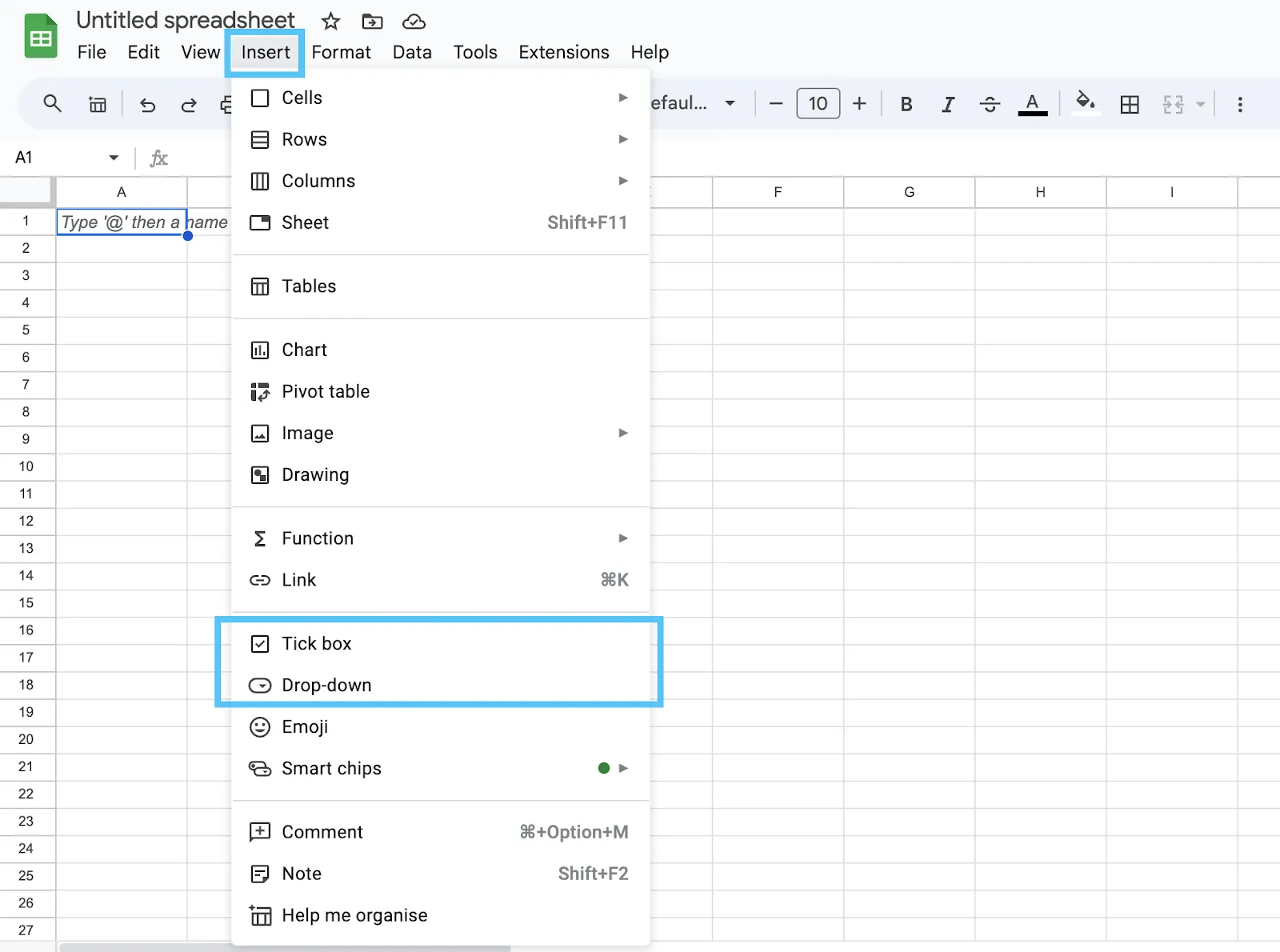Insert a Pivot table
Image resolution: width=1280 pixels, height=952 pixels.
click(441, 391)
